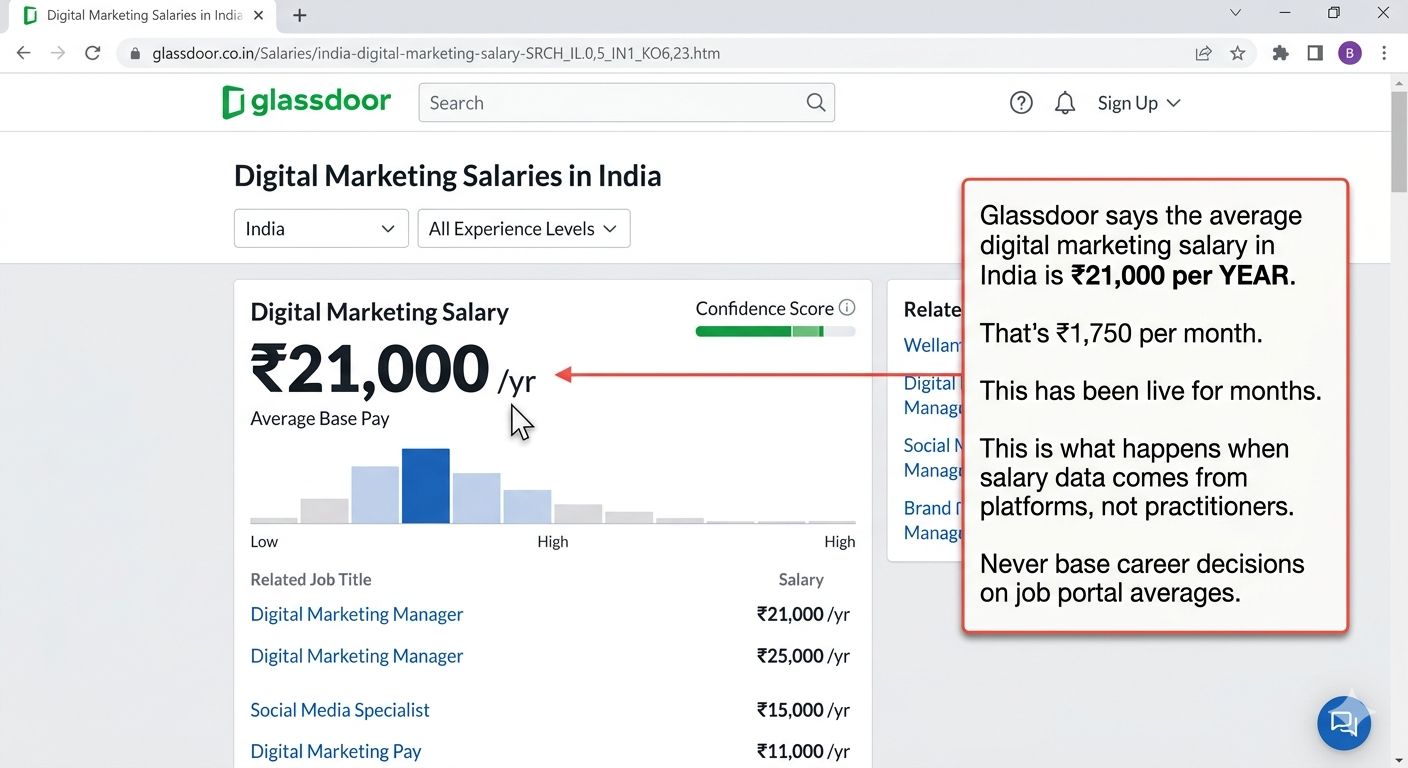
Task: Click the search magnifier icon
Action: pos(816,102)
